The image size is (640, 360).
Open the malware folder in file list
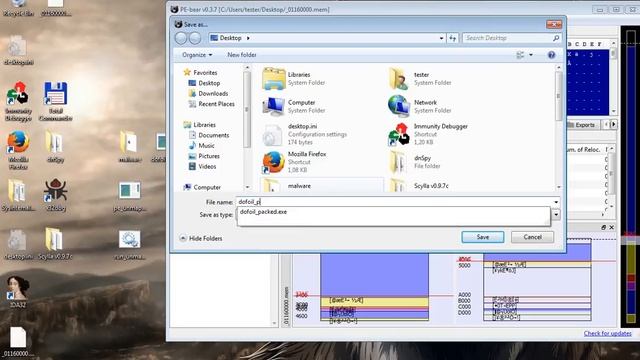(271, 186)
